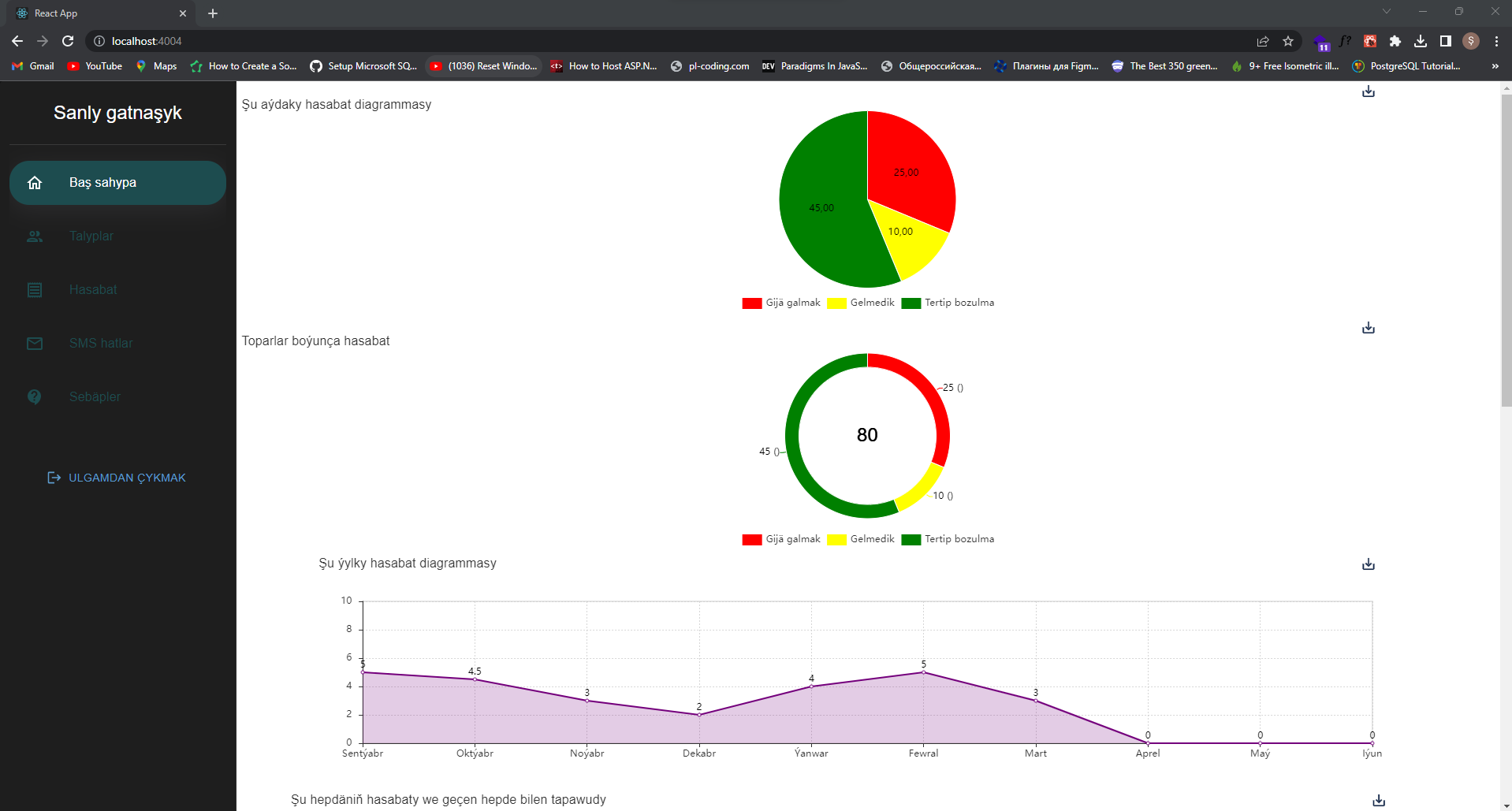The width and height of the screenshot is (1512, 811).
Task: Click the SMS hatlar envelope icon
Action: click(35, 344)
